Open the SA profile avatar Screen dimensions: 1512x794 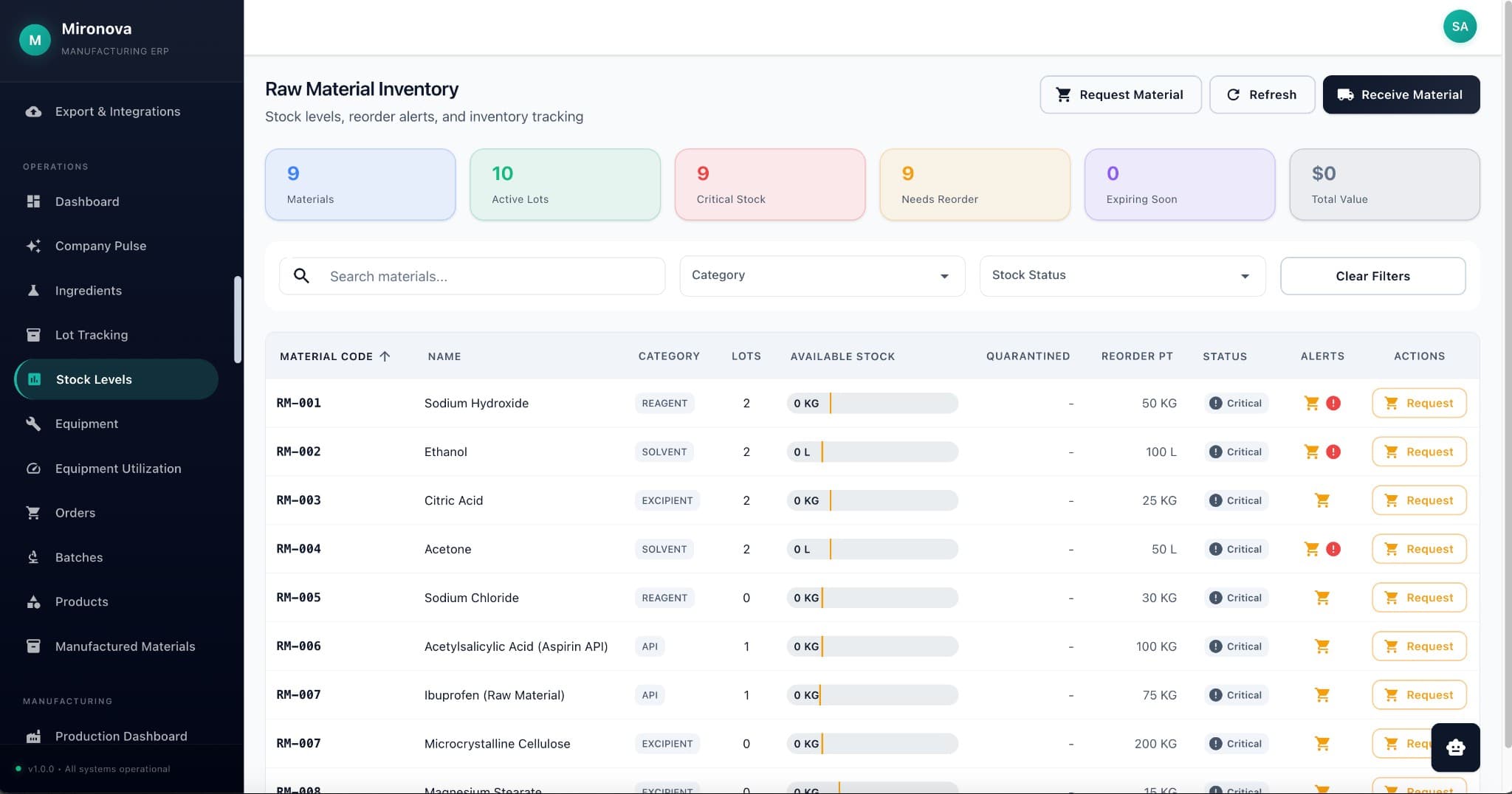1459,26
